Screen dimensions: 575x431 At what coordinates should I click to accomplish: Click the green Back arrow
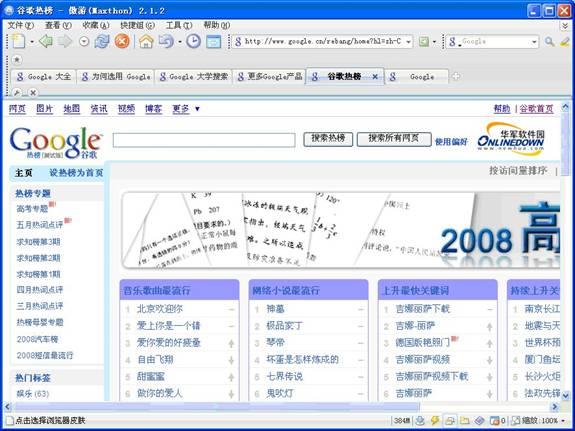(x=46, y=41)
